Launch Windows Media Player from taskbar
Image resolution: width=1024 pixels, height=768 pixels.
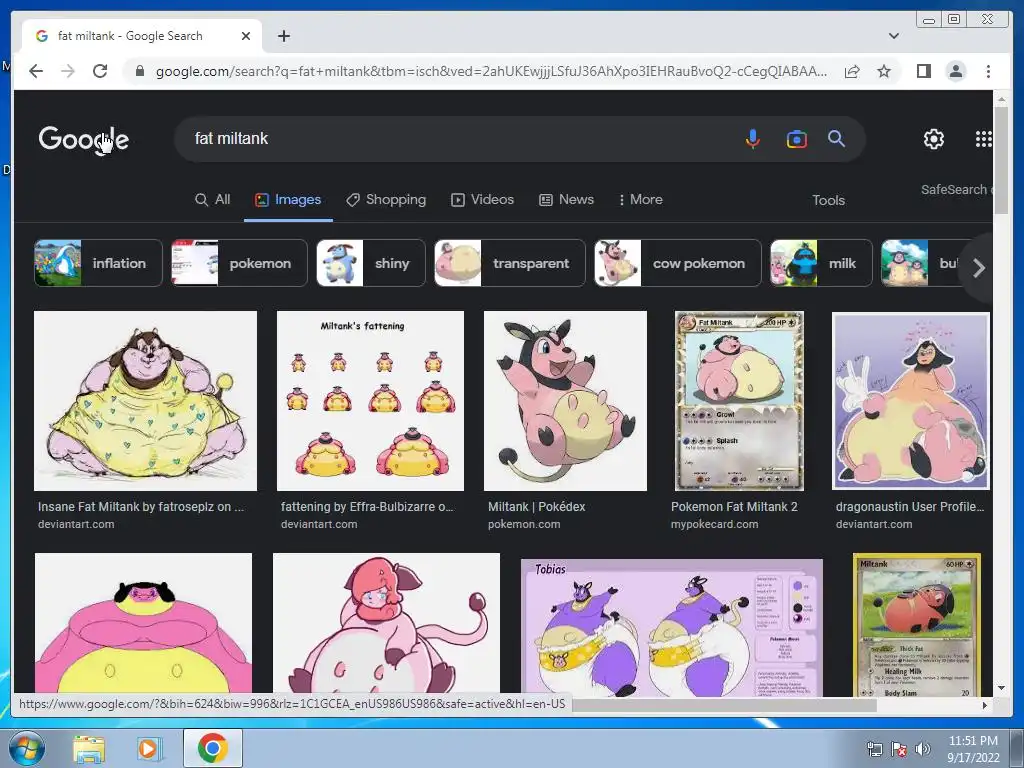148,748
